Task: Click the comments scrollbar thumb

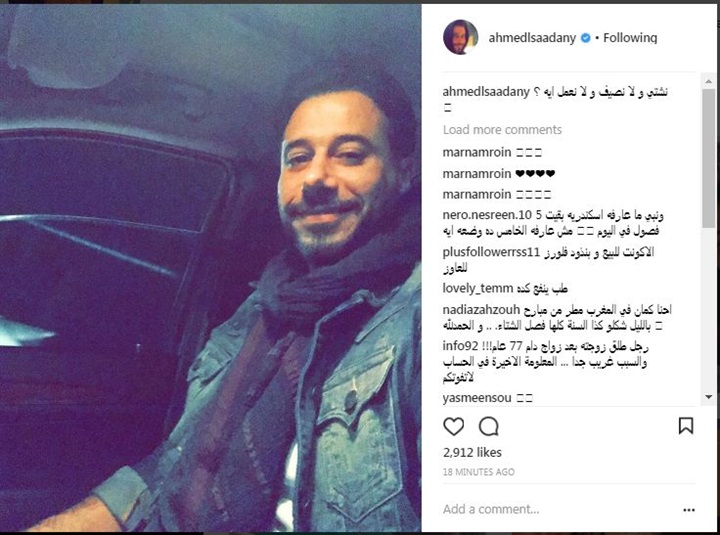Action: pos(709,158)
